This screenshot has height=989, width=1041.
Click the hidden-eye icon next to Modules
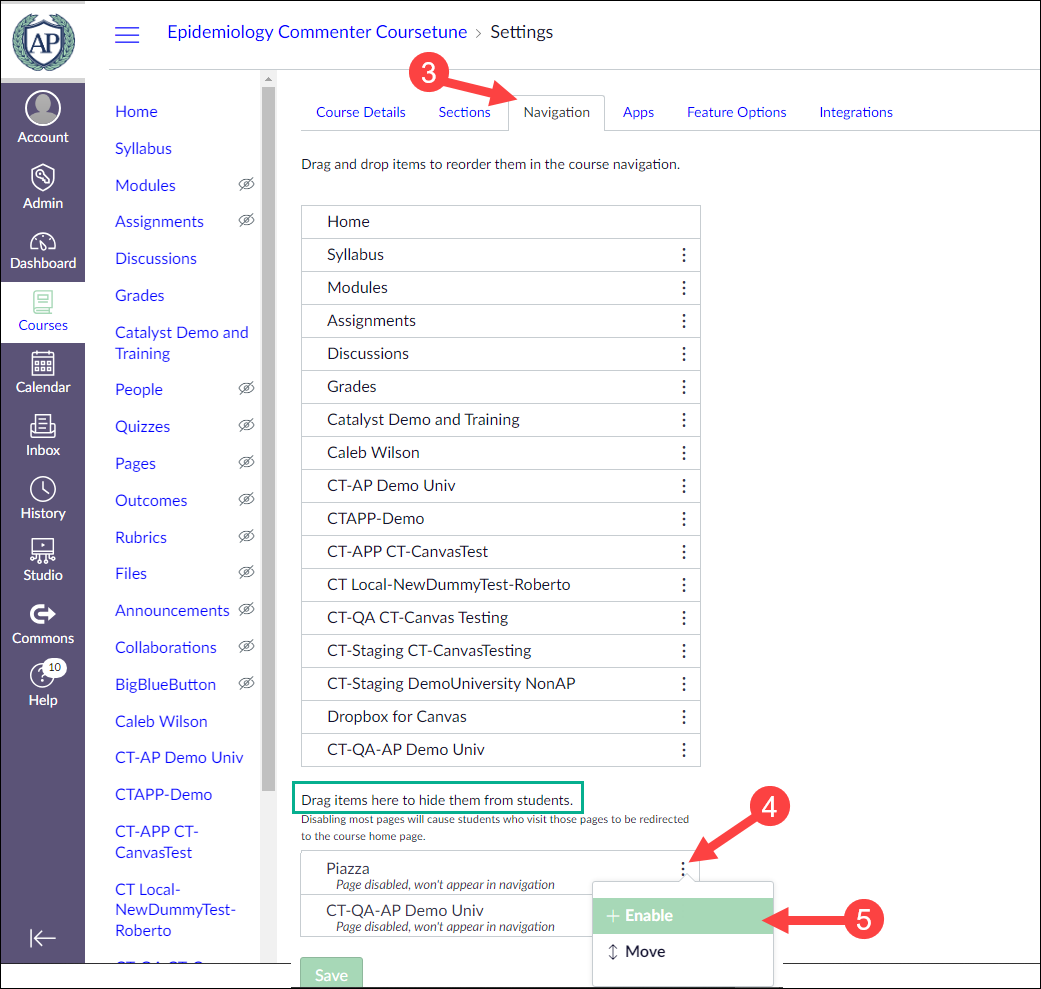click(246, 184)
